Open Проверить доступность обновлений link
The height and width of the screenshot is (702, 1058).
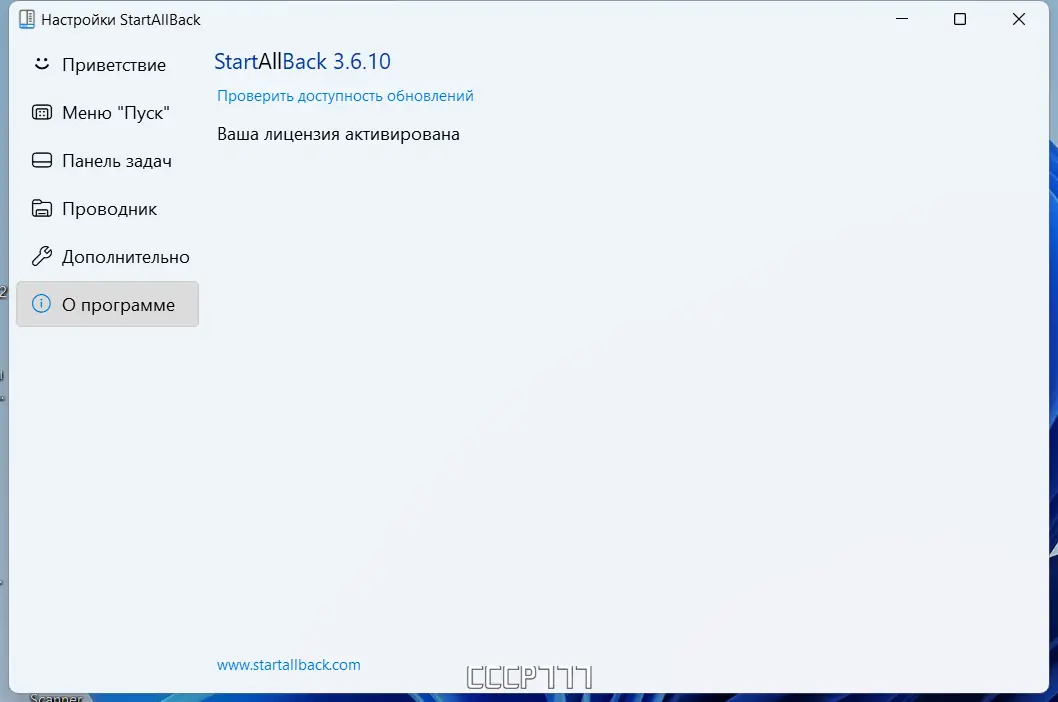coord(344,95)
